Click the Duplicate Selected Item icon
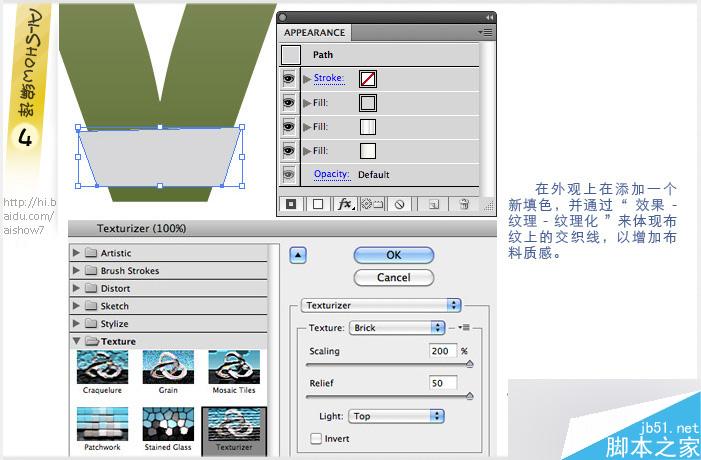 434,204
